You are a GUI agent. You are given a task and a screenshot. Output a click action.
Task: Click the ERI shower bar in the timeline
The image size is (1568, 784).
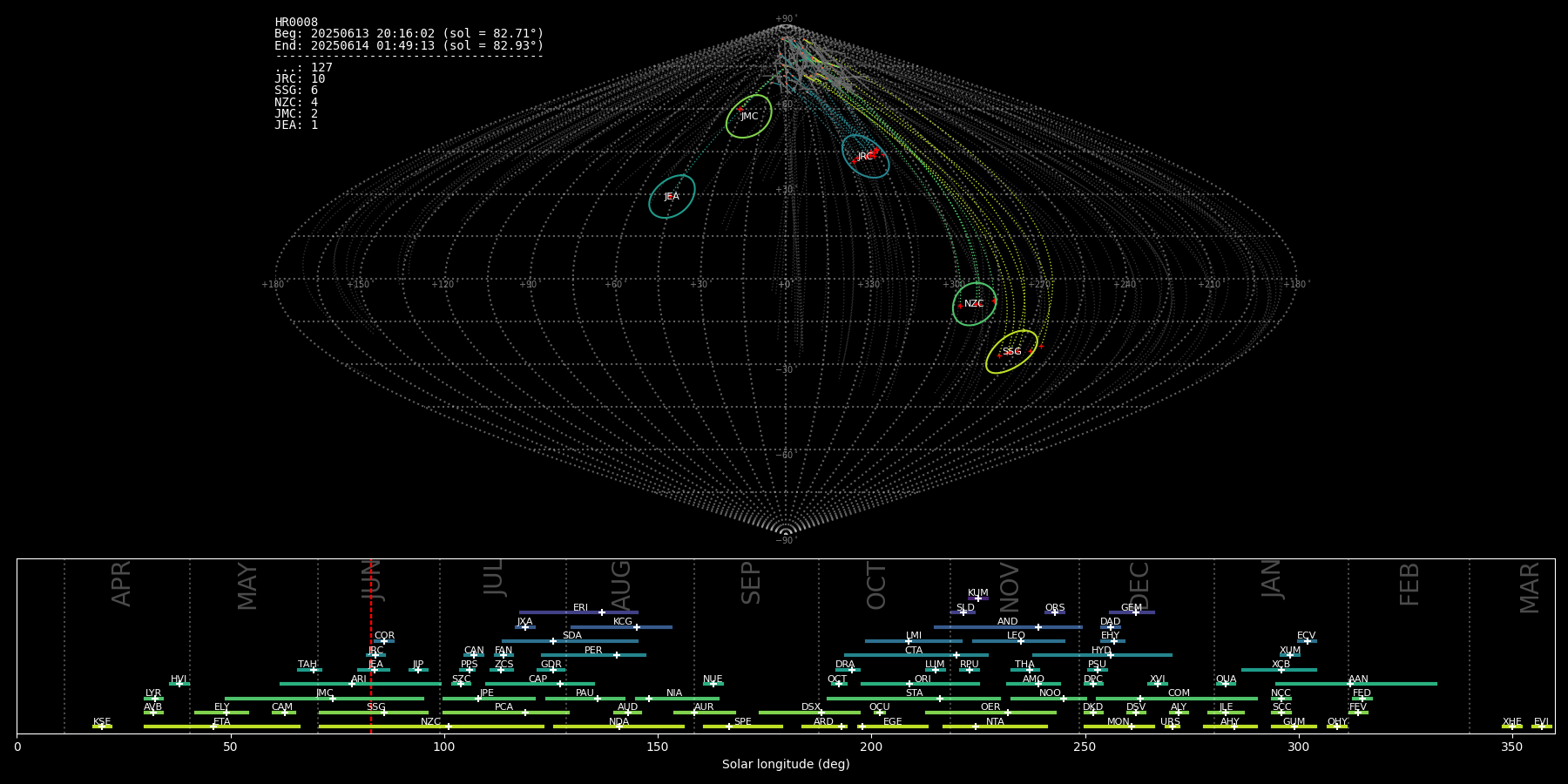tap(578, 612)
